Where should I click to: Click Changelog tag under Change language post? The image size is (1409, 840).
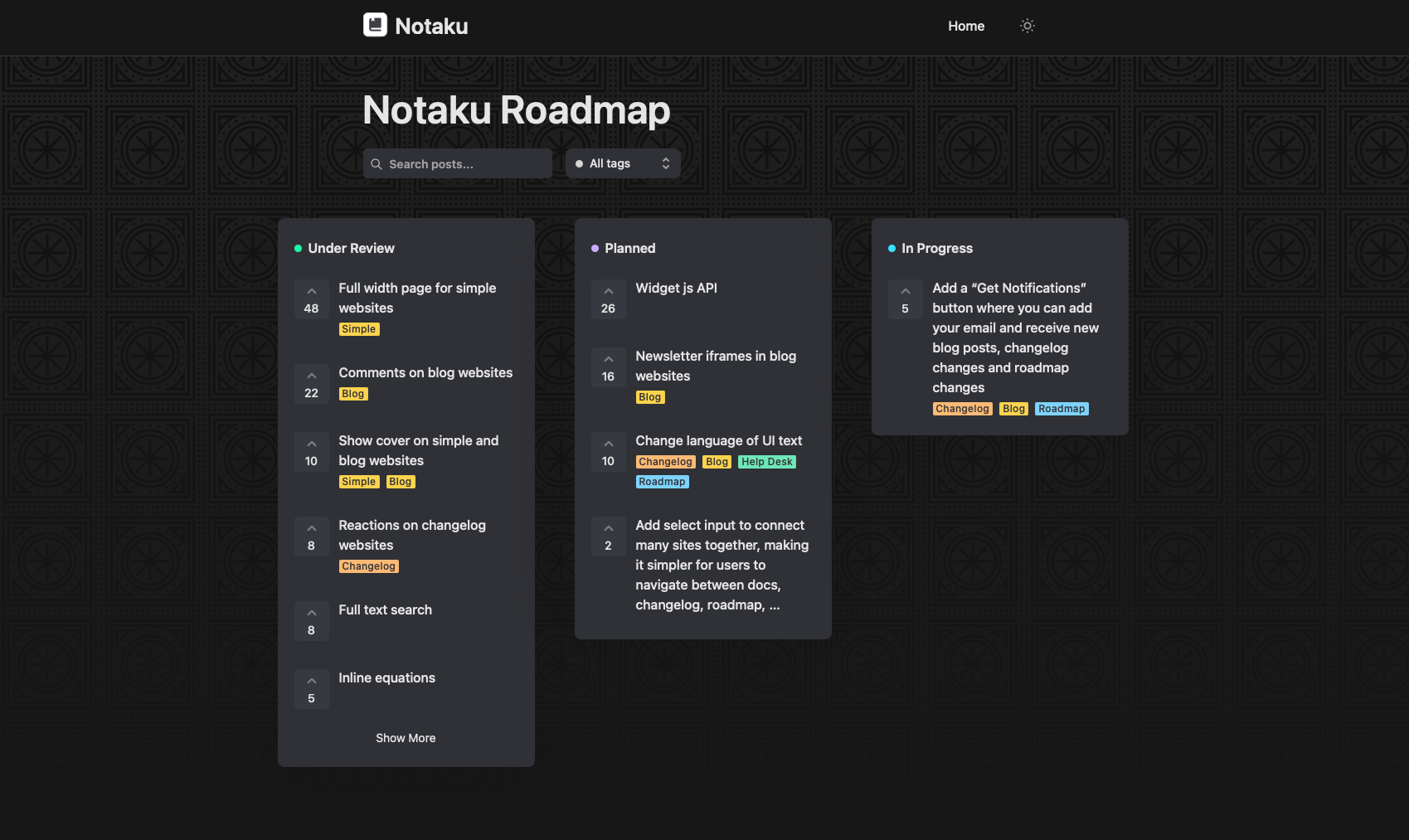point(666,462)
